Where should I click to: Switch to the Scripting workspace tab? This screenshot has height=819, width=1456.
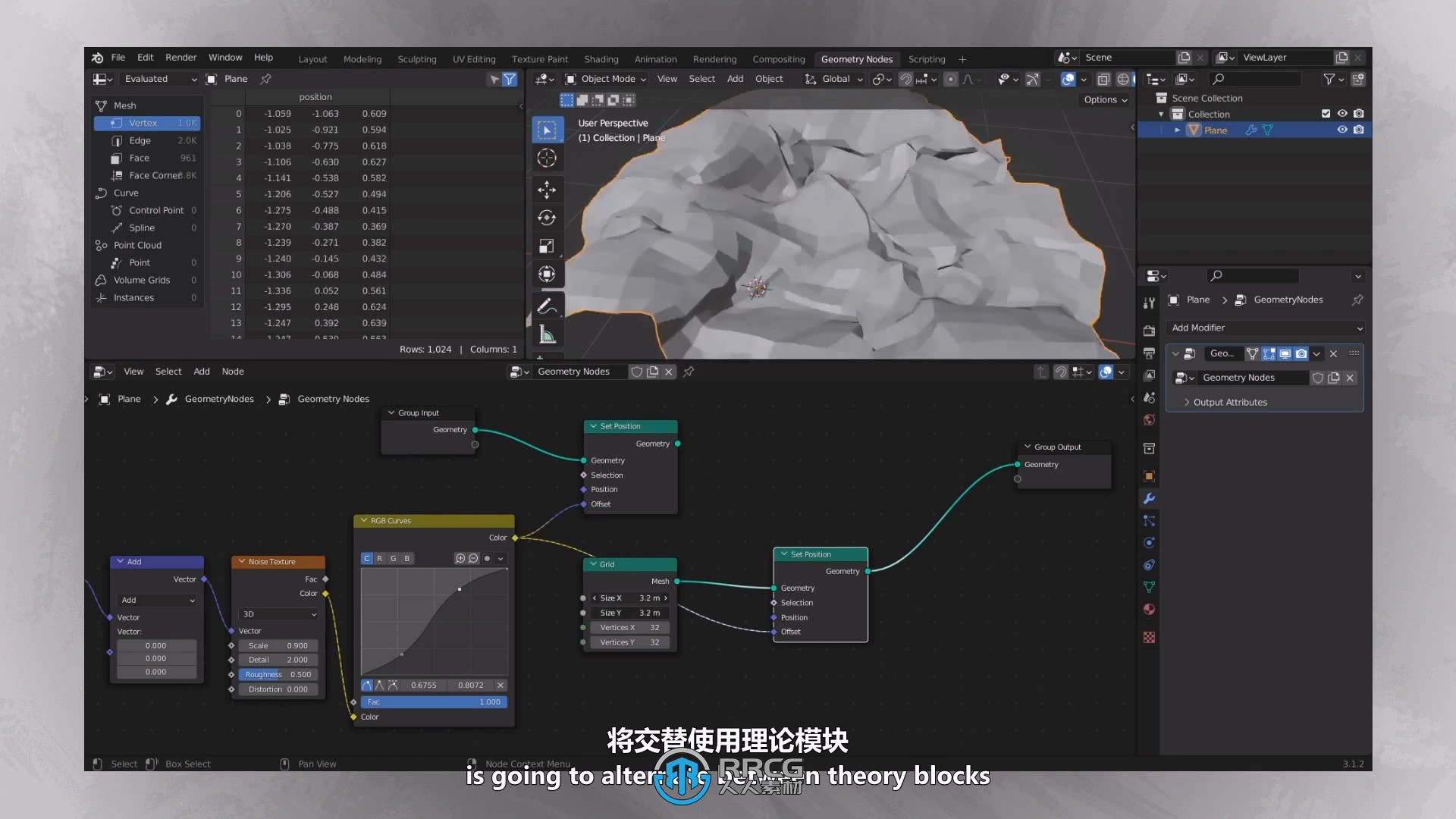pos(927,59)
